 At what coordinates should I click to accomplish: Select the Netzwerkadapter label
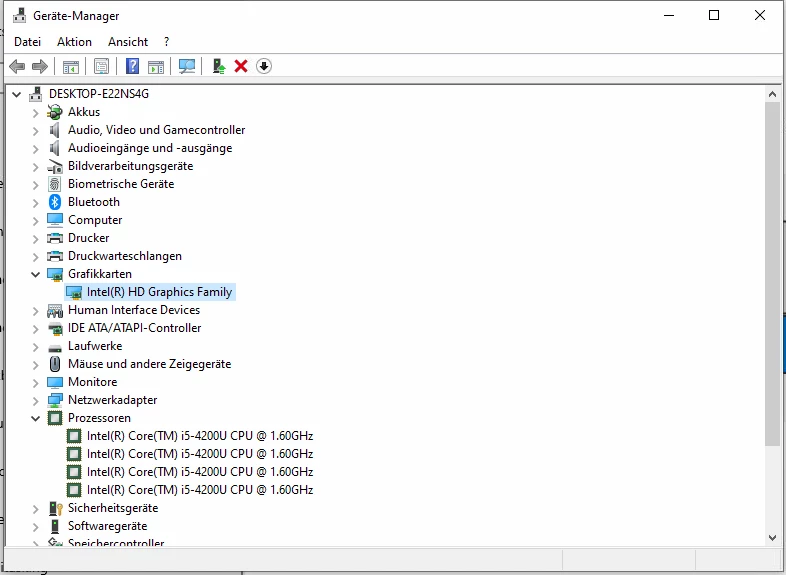click(x=113, y=400)
